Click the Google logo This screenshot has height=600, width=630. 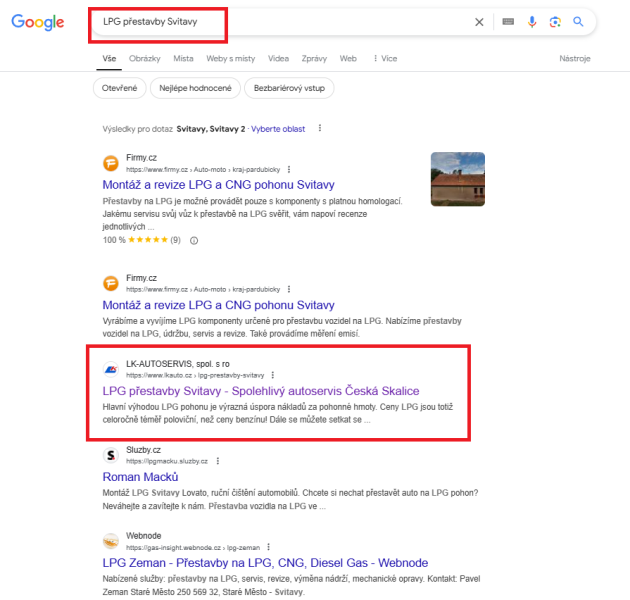[37, 23]
